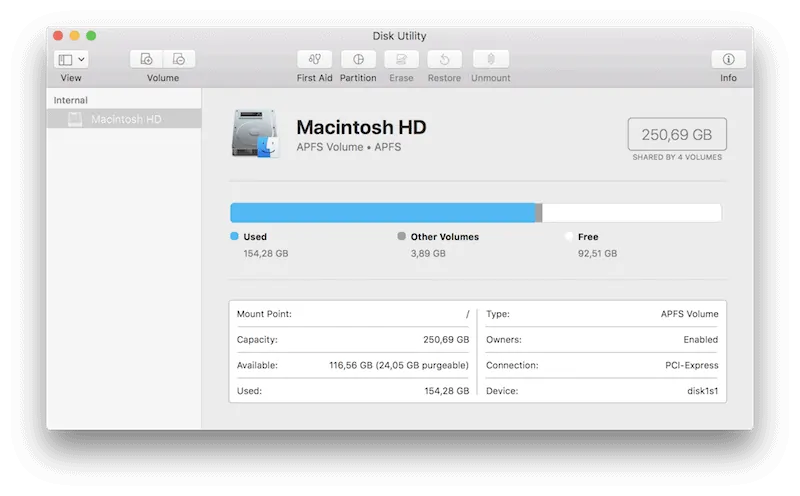This screenshot has width=800, height=496.
Task: Click the Macintosh HD drive icon
Action: click(x=255, y=134)
